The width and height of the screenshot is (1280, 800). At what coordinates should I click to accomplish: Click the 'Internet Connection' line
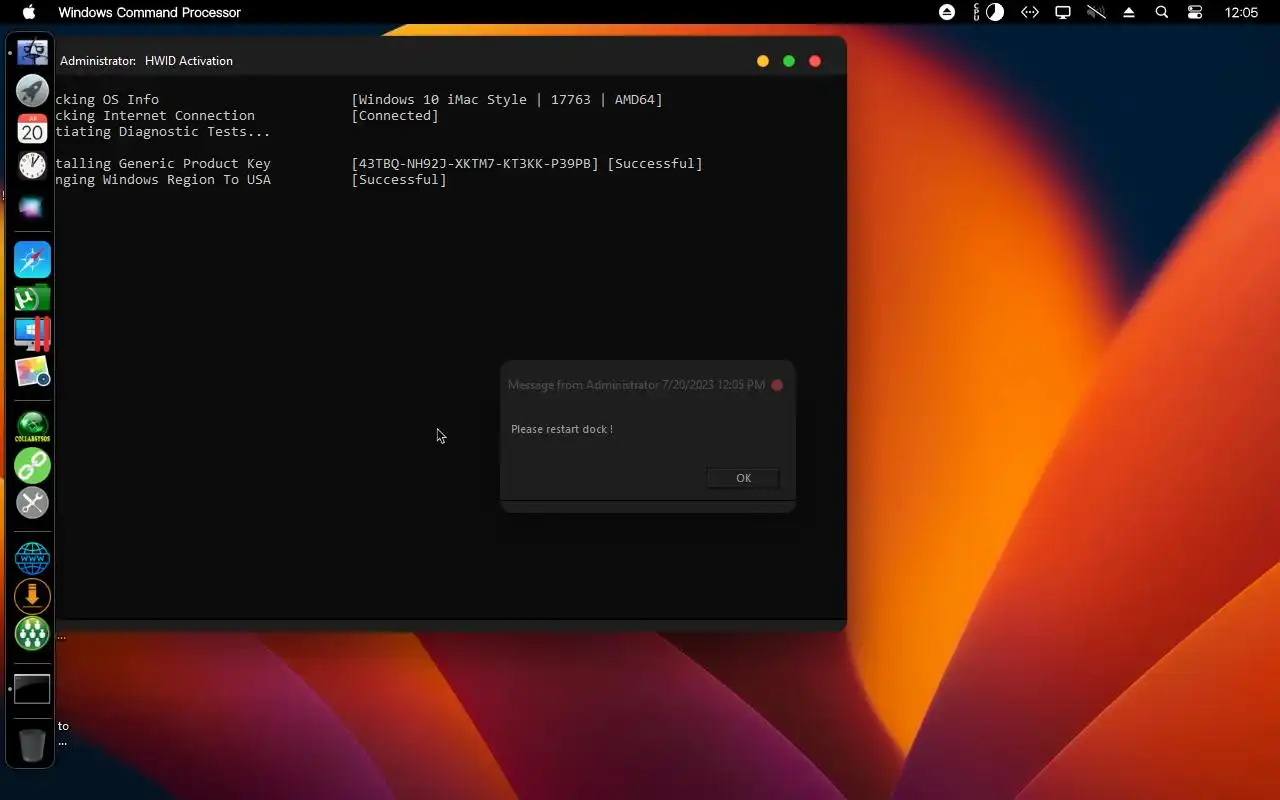coord(155,115)
